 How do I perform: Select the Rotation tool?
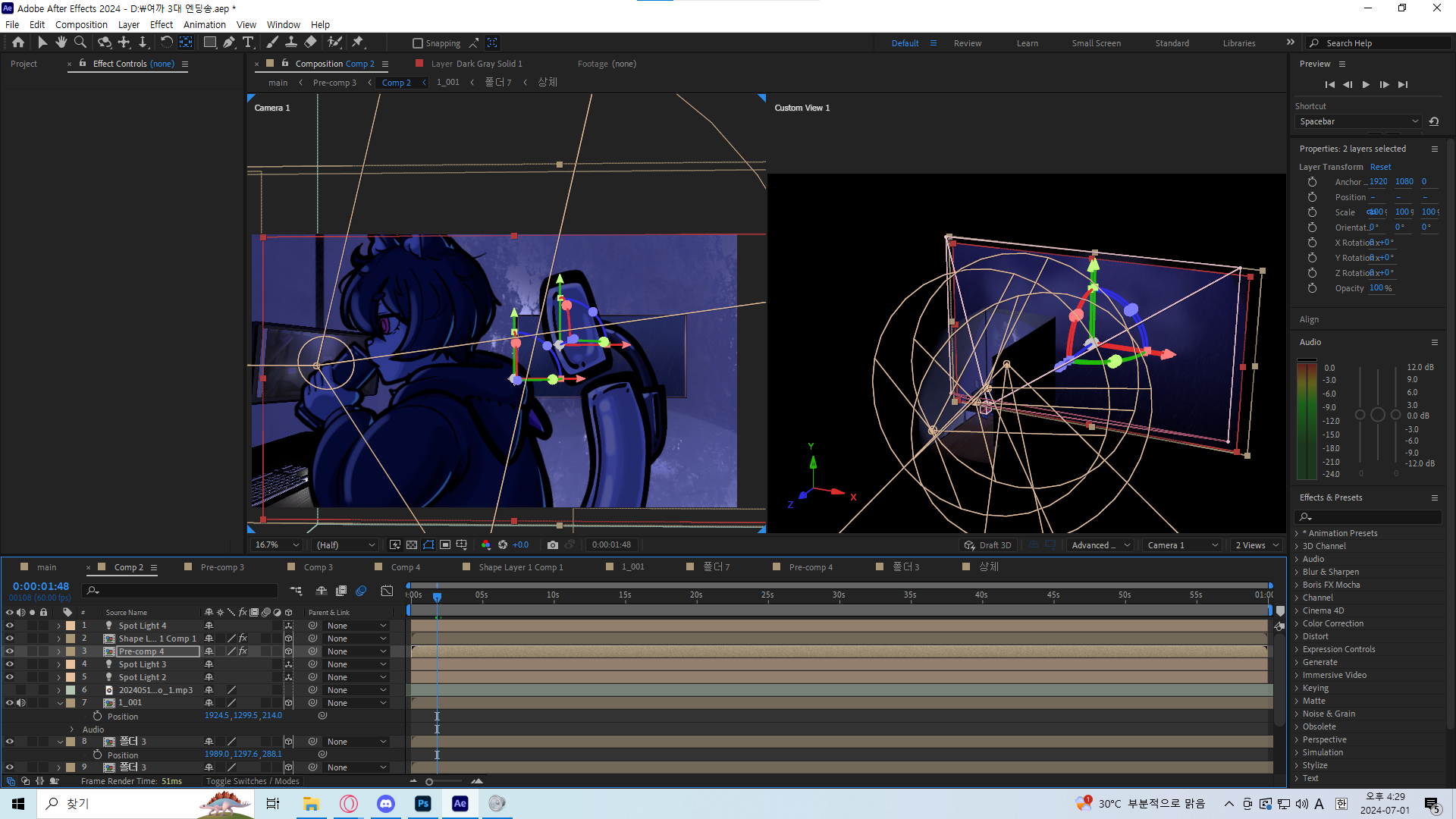167,42
